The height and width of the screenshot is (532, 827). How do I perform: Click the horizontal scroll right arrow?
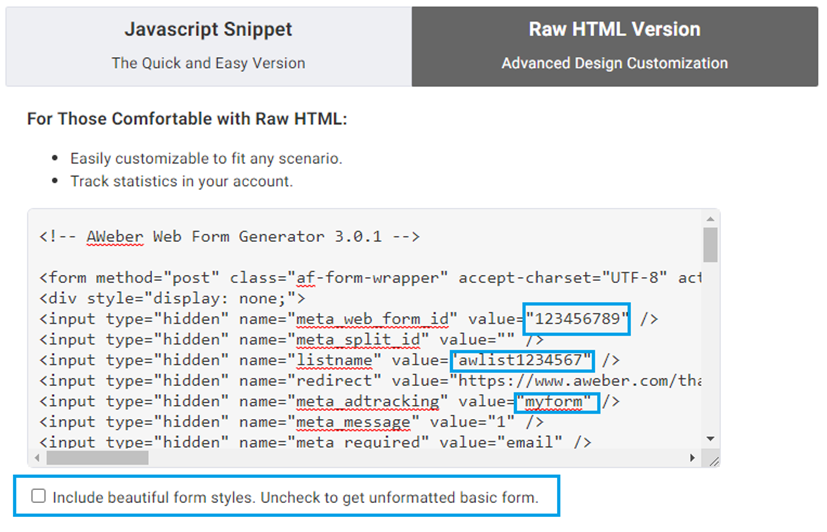pyautogui.click(x=693, y=458)
